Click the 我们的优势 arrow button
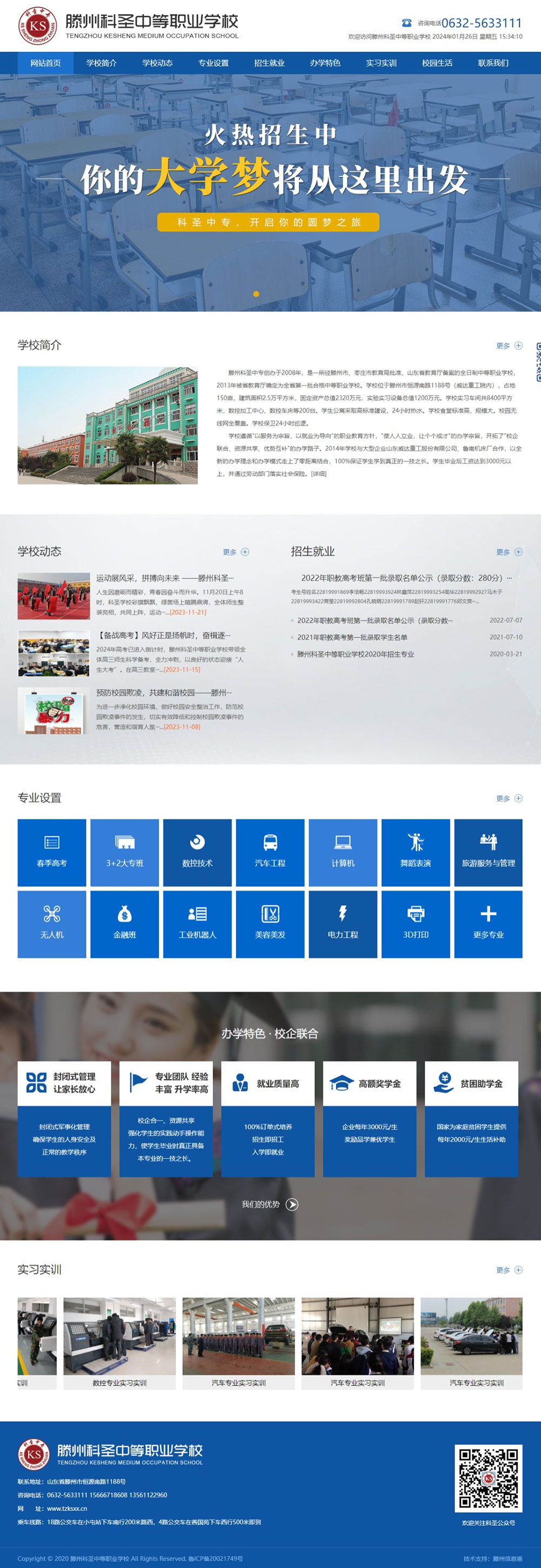The width and height of the screenshot is (541, 1568). [x=292, y=1205]
